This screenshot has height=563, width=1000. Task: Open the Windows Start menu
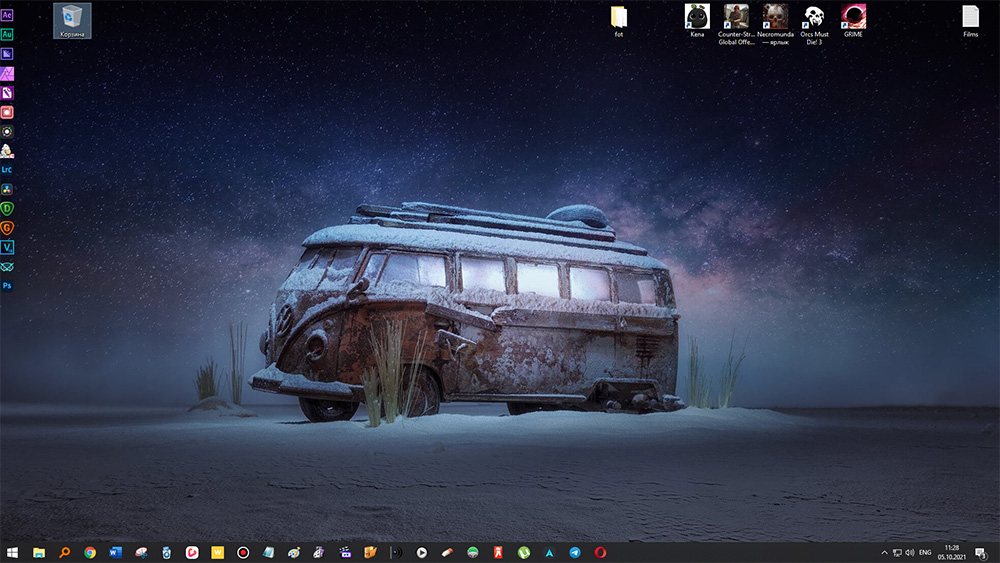click(x=12, y=553)
